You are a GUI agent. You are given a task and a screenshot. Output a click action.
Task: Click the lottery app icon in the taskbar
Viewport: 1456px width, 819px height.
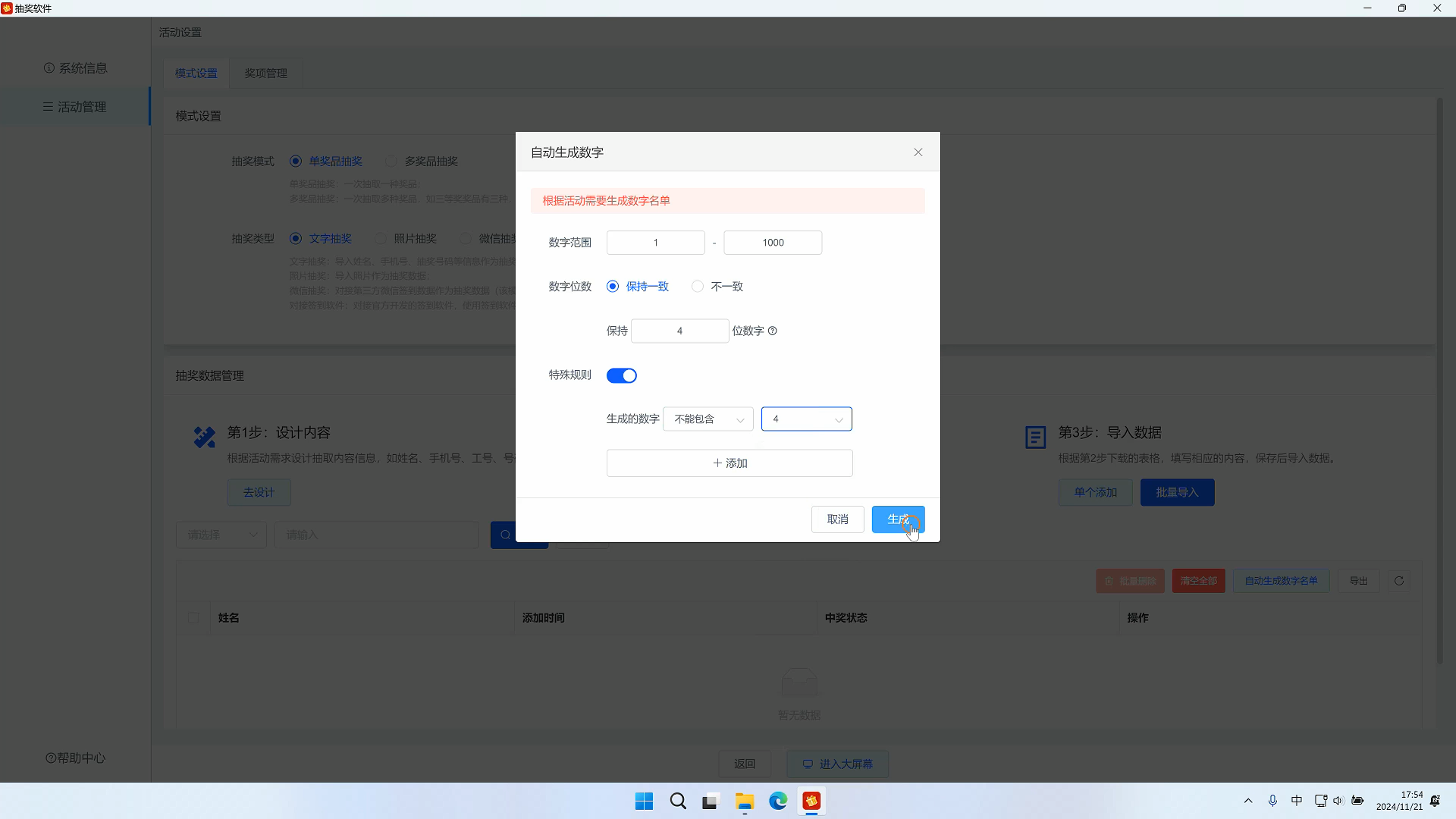click(811, 801)
